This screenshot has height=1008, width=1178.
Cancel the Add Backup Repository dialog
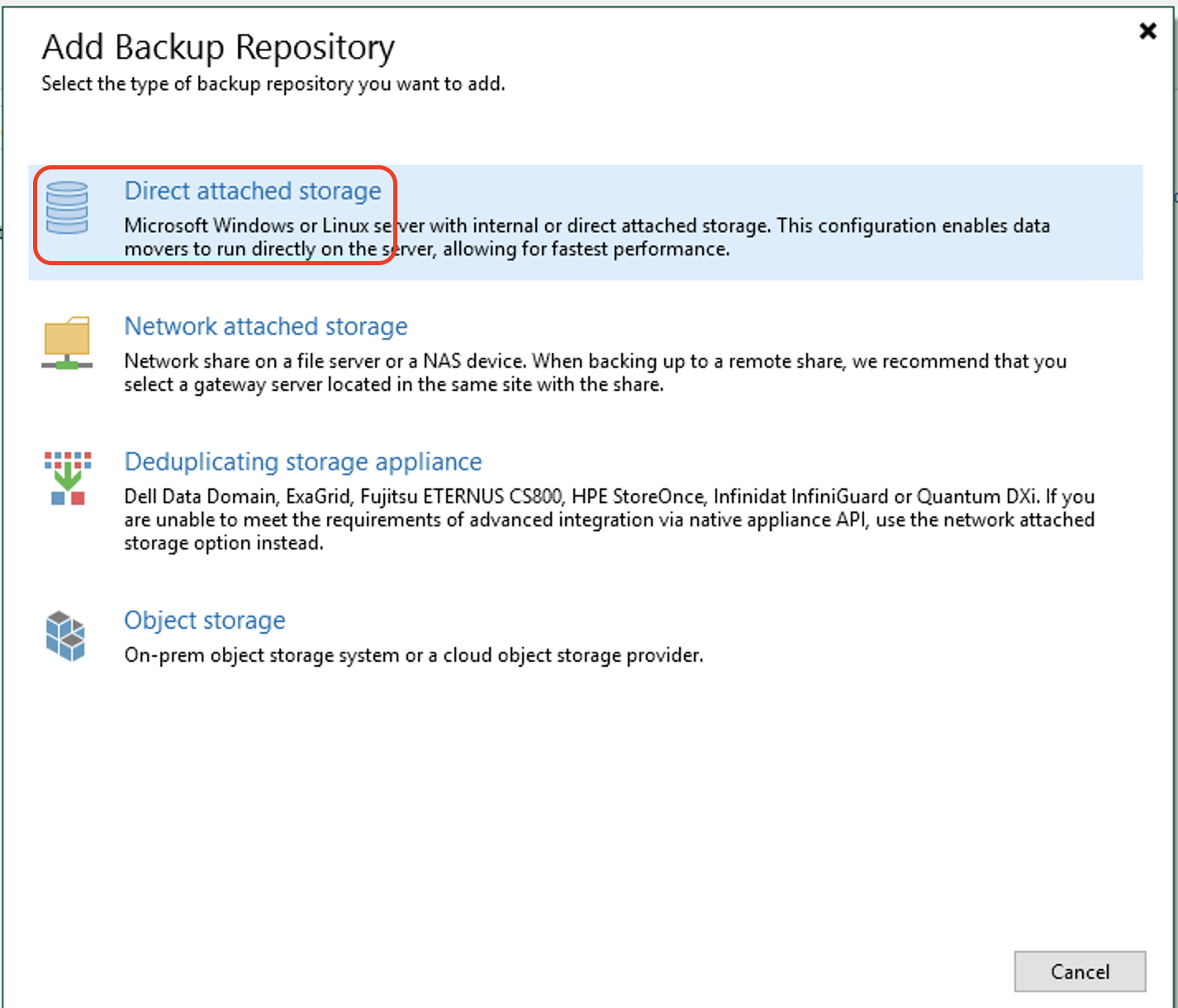click(x=1080, y=972)
